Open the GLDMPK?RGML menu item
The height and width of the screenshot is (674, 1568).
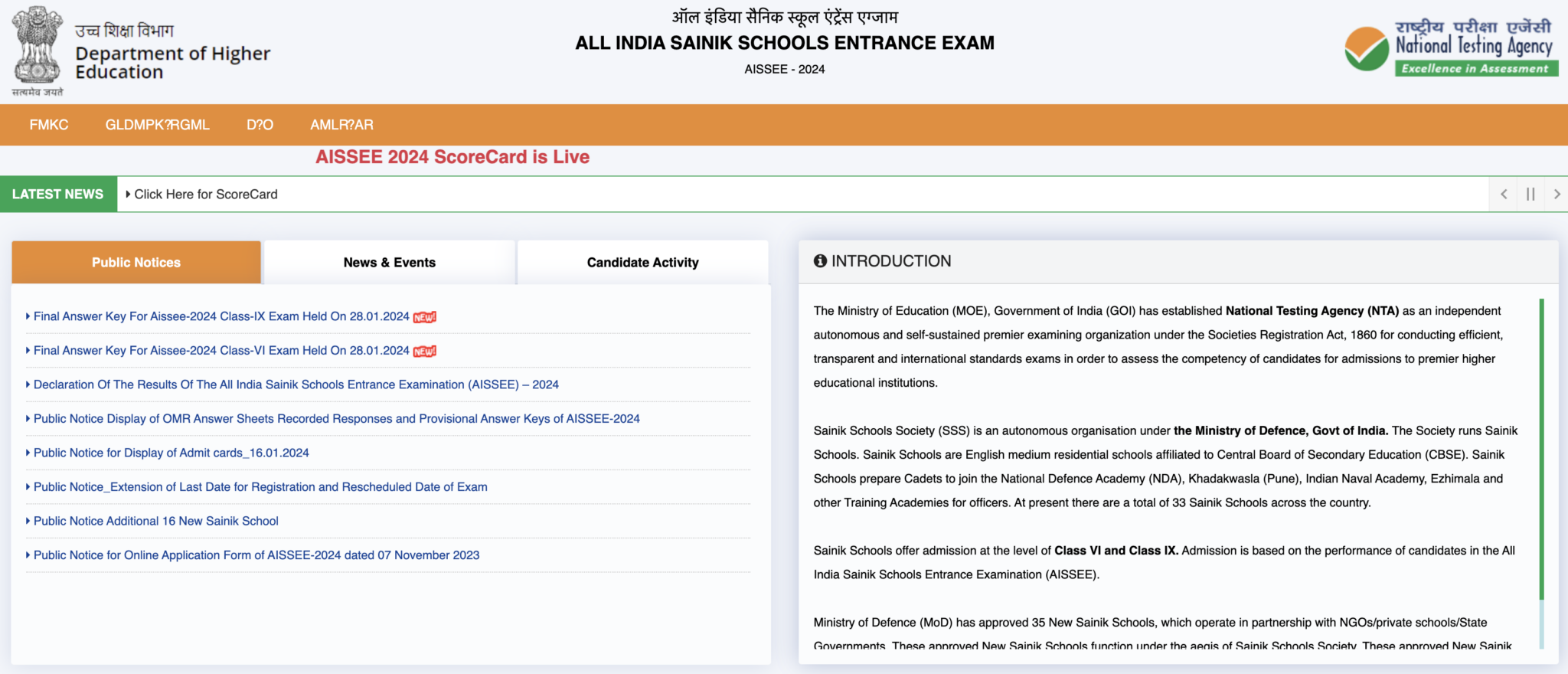pyautogui.click(x=158, y=125)
